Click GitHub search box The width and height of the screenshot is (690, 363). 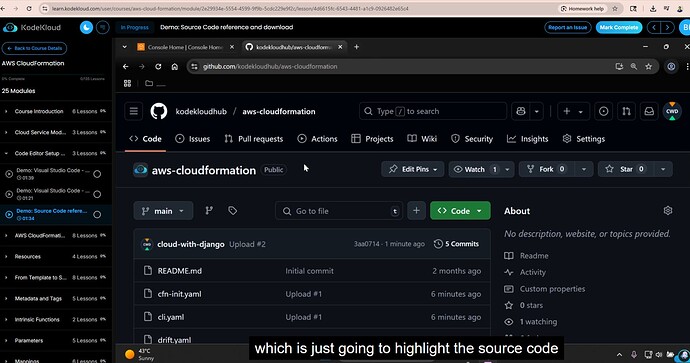click(433, 111)
